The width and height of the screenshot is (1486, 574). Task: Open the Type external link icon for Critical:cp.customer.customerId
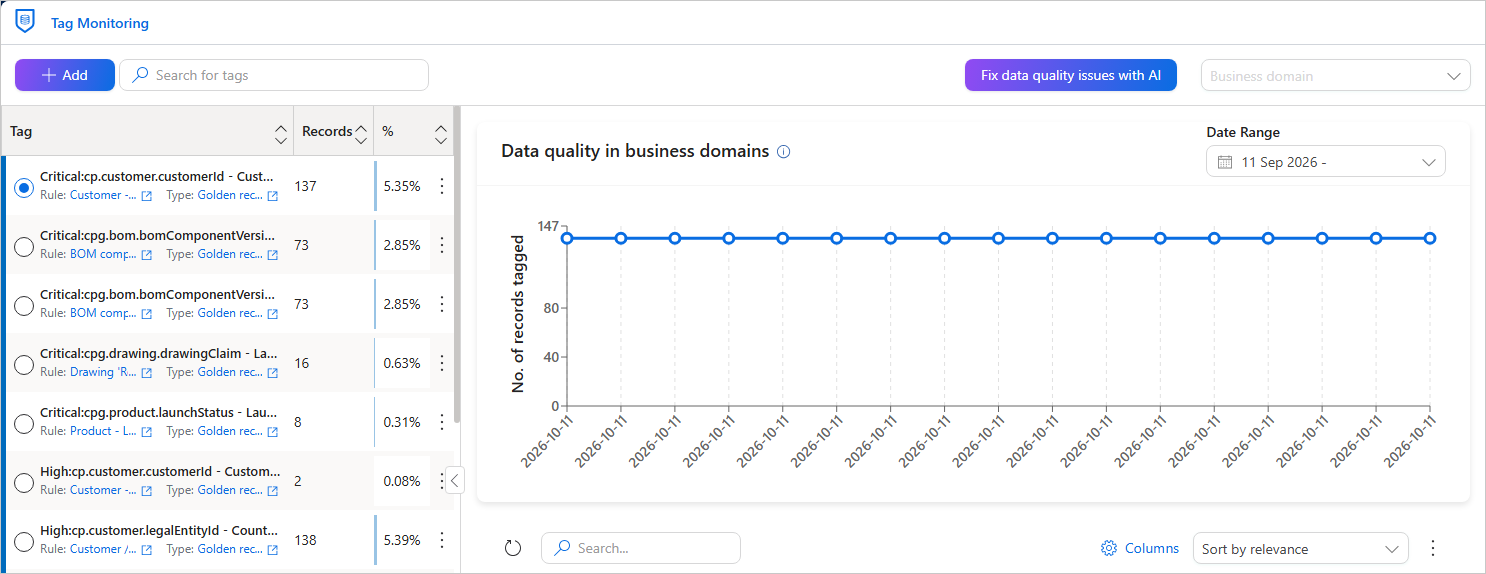(x=273, y=196)
